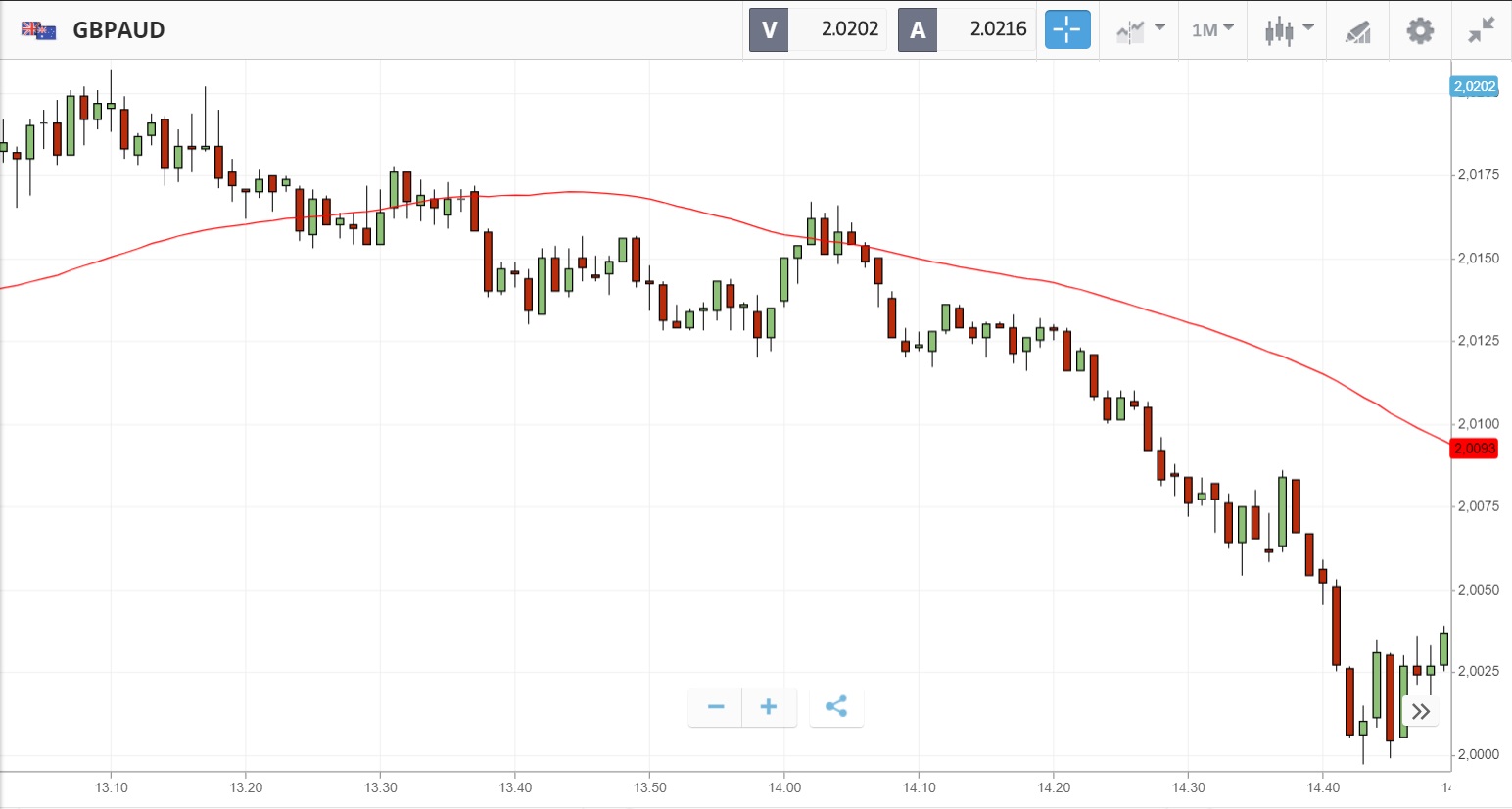Select the drawing tools pencil icon

tap(1357, 31)
